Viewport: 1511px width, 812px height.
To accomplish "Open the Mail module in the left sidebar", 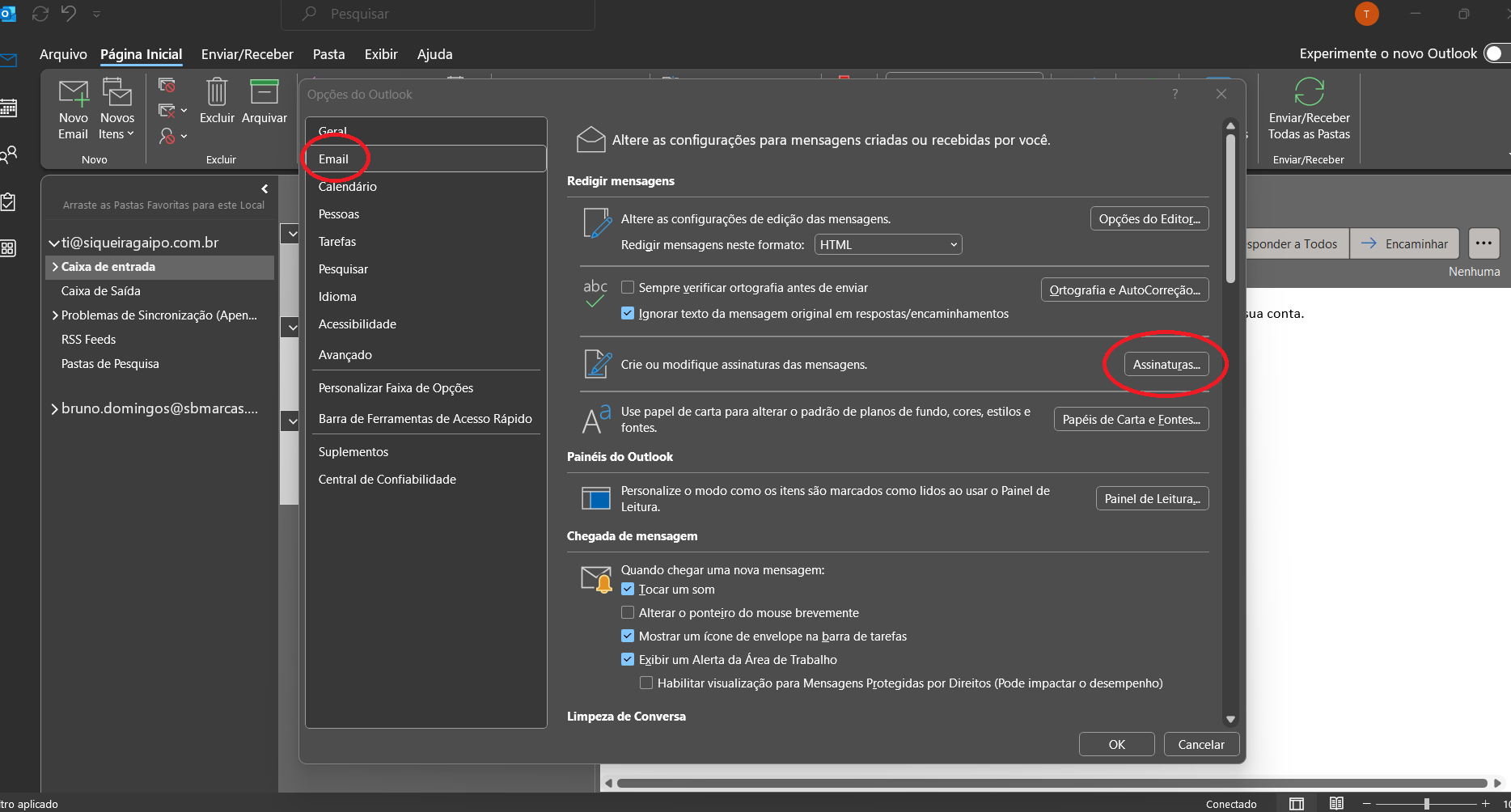I will (9, 60).
